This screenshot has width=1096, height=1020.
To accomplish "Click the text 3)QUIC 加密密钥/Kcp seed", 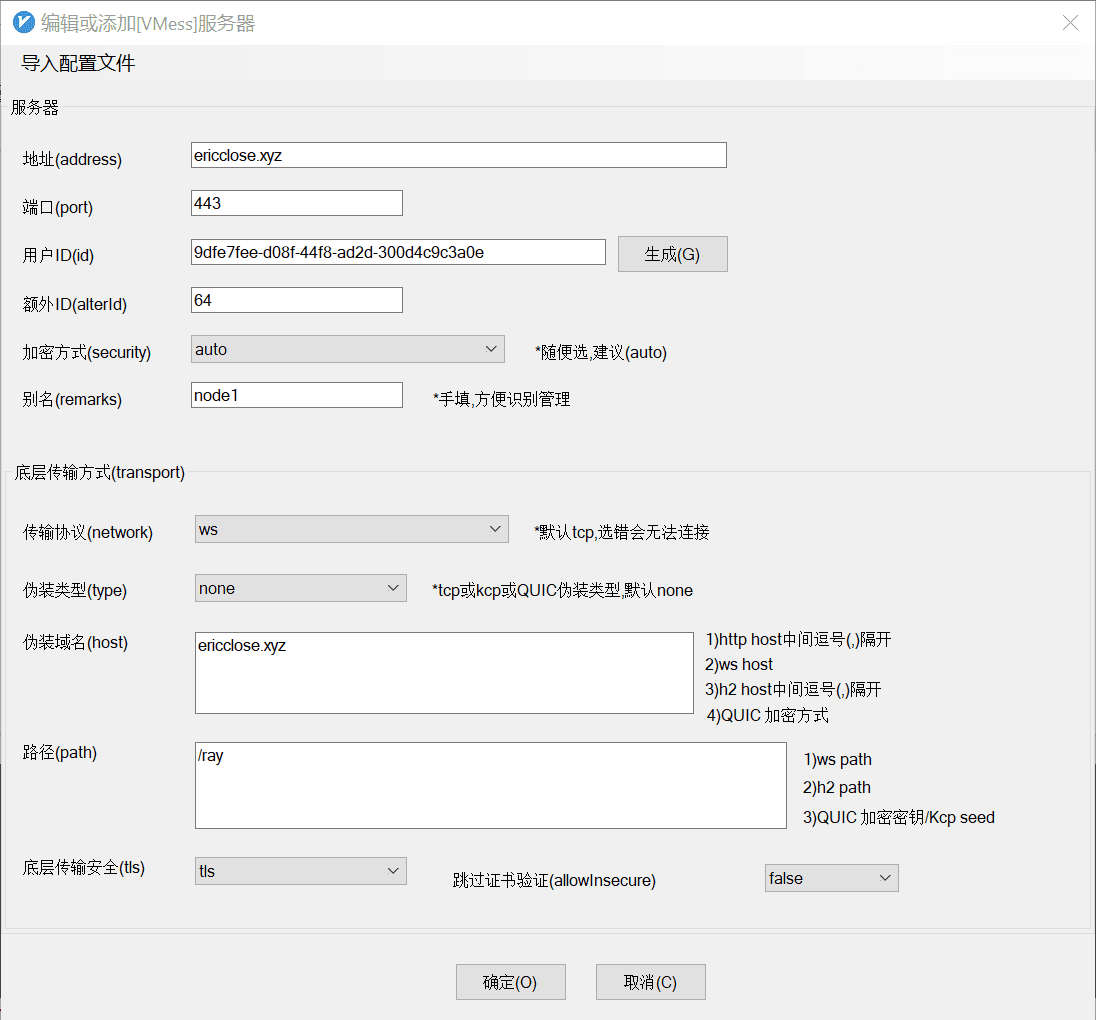I will point(899,817).
